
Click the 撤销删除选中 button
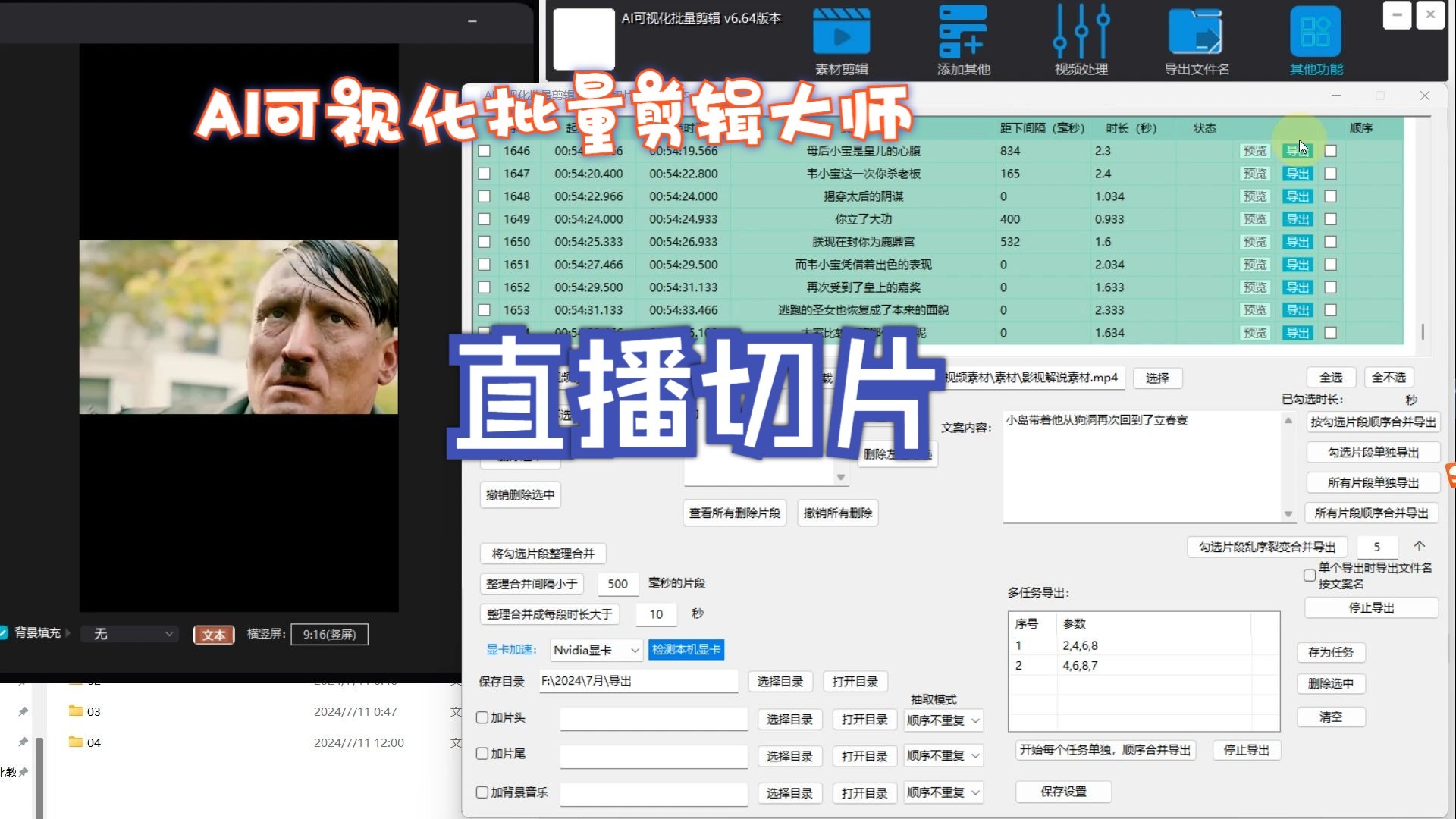point(520,495)
